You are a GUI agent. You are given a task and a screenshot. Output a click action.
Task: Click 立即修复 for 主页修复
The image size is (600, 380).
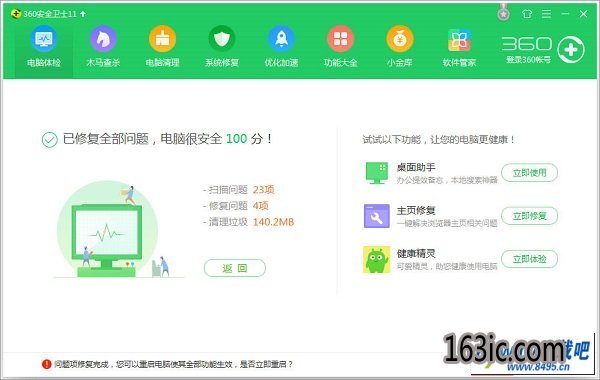pyautogui.click(x=529, y=216)
